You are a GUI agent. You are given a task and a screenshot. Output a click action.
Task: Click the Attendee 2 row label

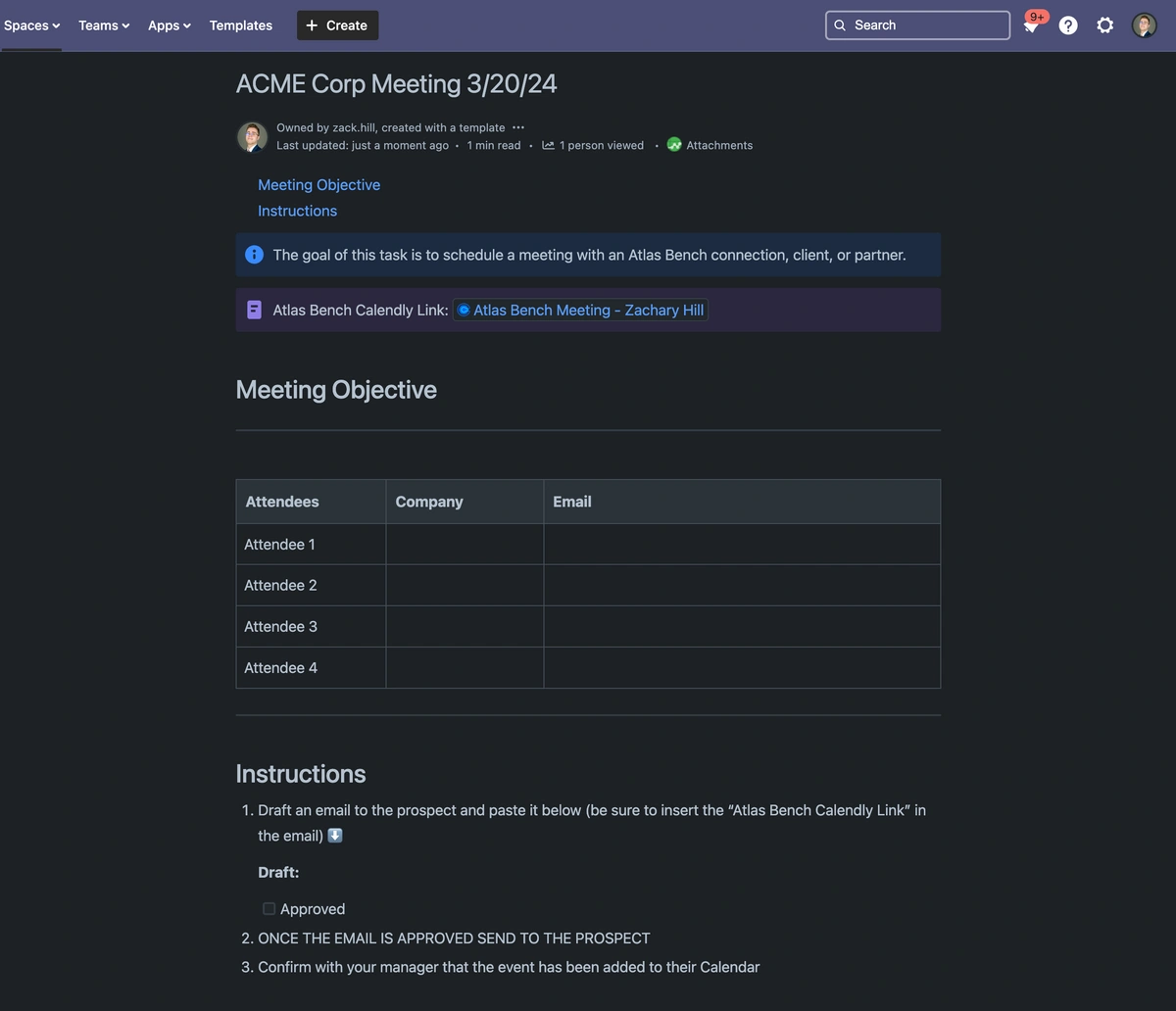(x=280, y=586)
